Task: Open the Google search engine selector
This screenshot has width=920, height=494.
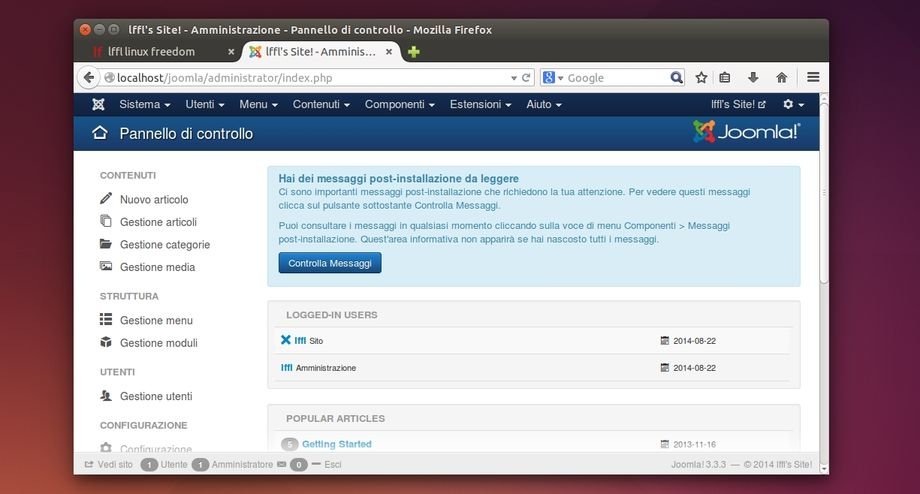Action: (x=553, y=77)
